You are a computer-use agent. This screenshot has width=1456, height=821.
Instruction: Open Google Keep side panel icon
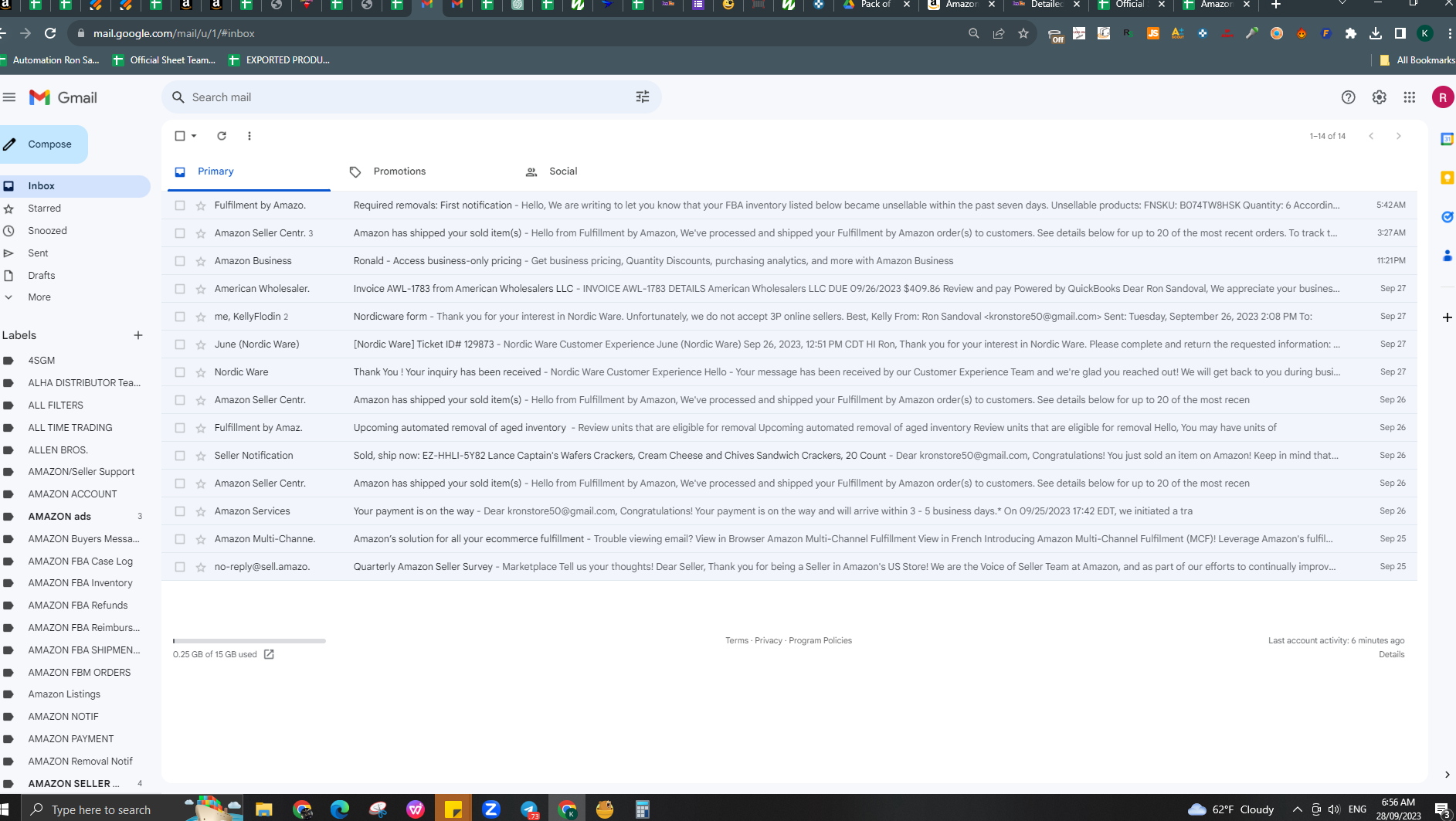tap(1447, 178)
